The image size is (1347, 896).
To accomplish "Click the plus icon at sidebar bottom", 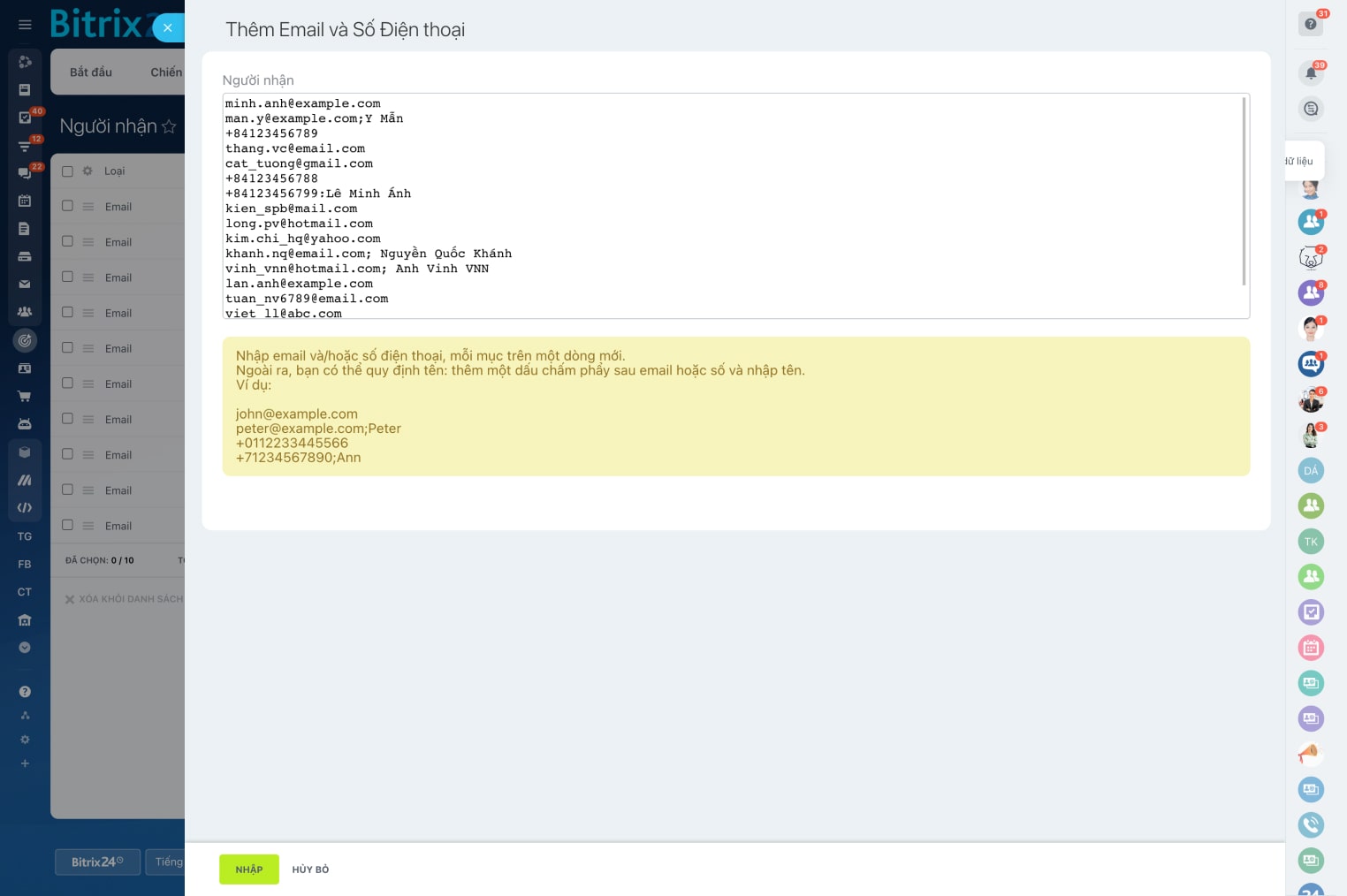I will pyautogui.click(x=25, y=763).
